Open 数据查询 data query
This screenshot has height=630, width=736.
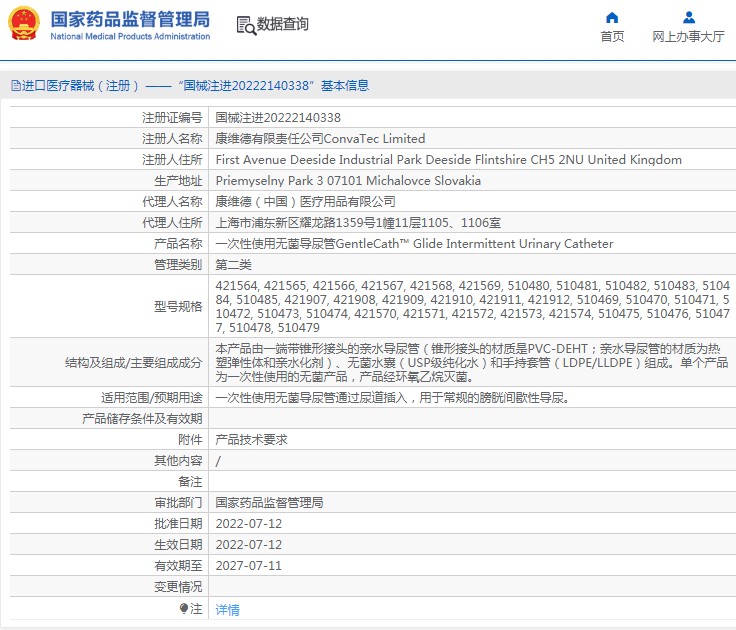tap(283, 24)
